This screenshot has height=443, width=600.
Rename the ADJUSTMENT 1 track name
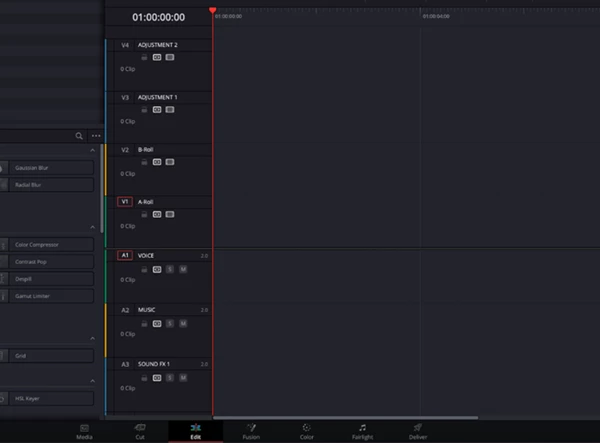click(x=158, y=98)
